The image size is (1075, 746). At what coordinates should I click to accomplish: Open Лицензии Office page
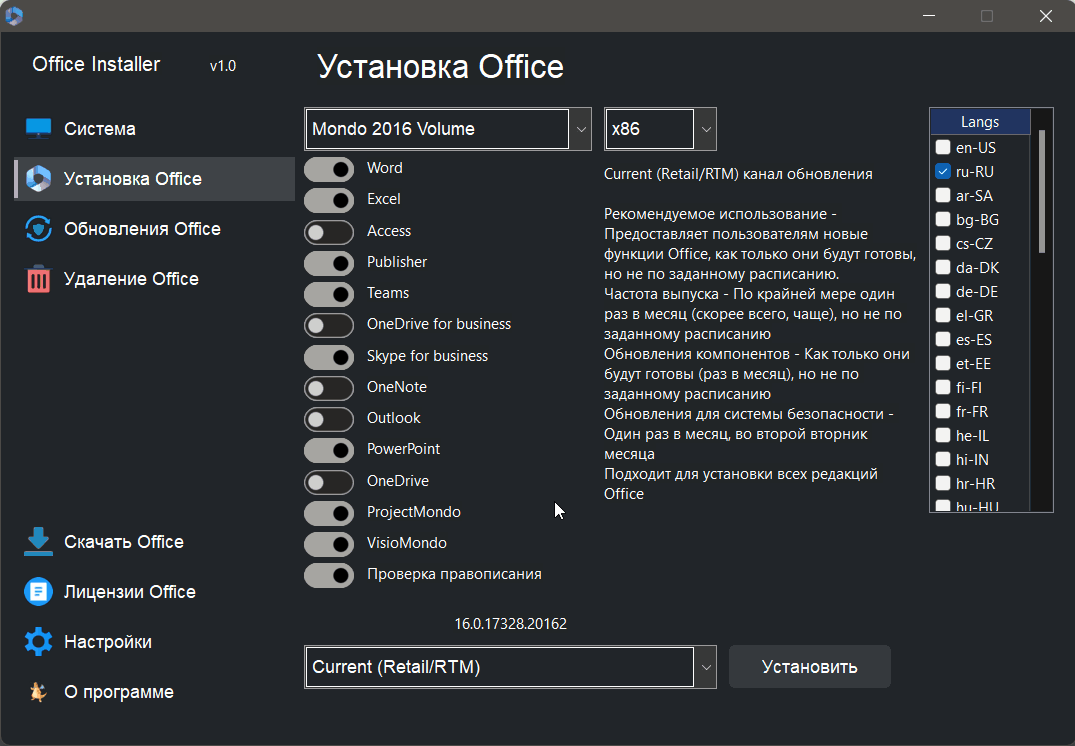154,591
